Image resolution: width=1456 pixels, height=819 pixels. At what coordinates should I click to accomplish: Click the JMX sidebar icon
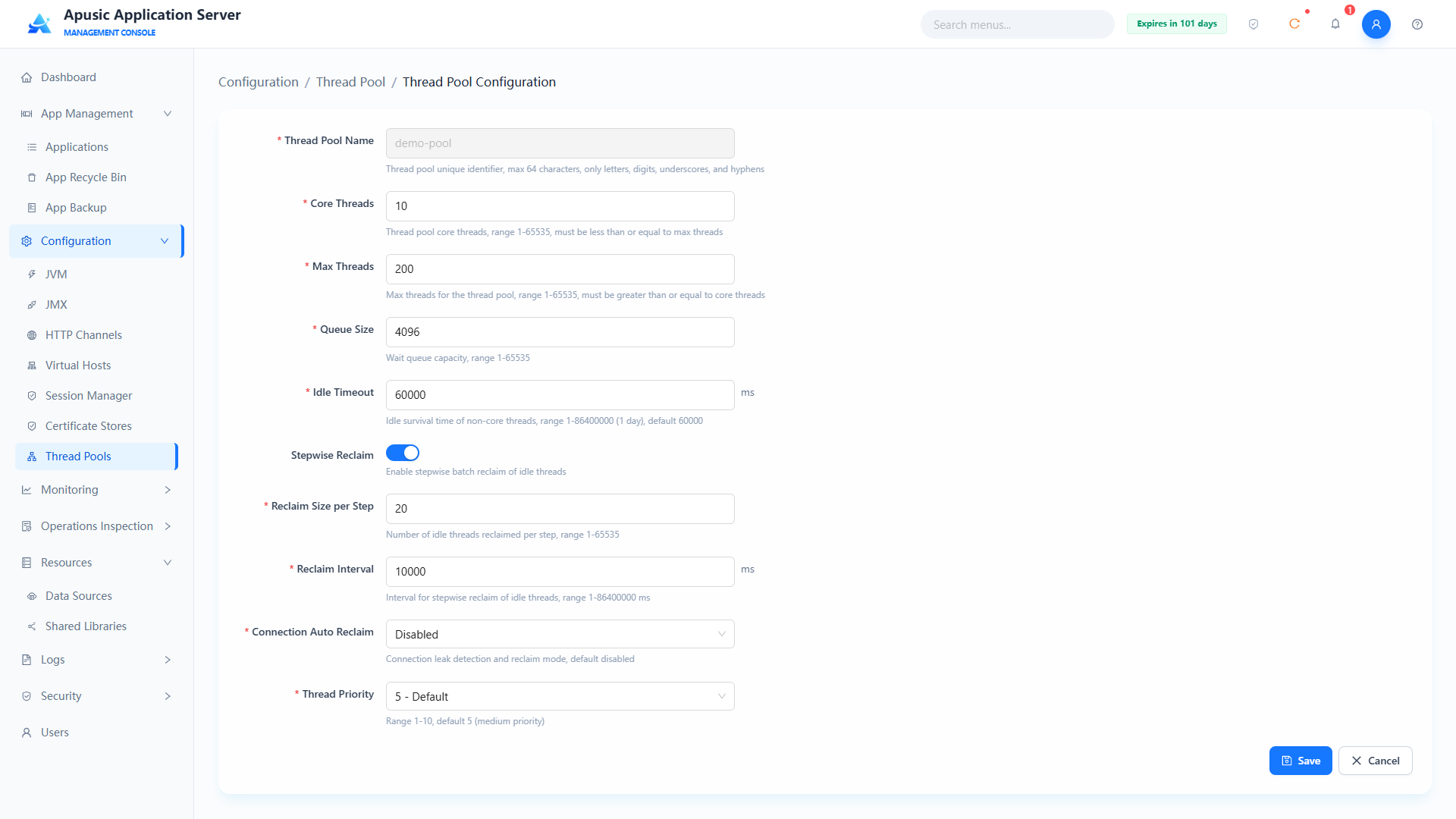pos(32,305)
